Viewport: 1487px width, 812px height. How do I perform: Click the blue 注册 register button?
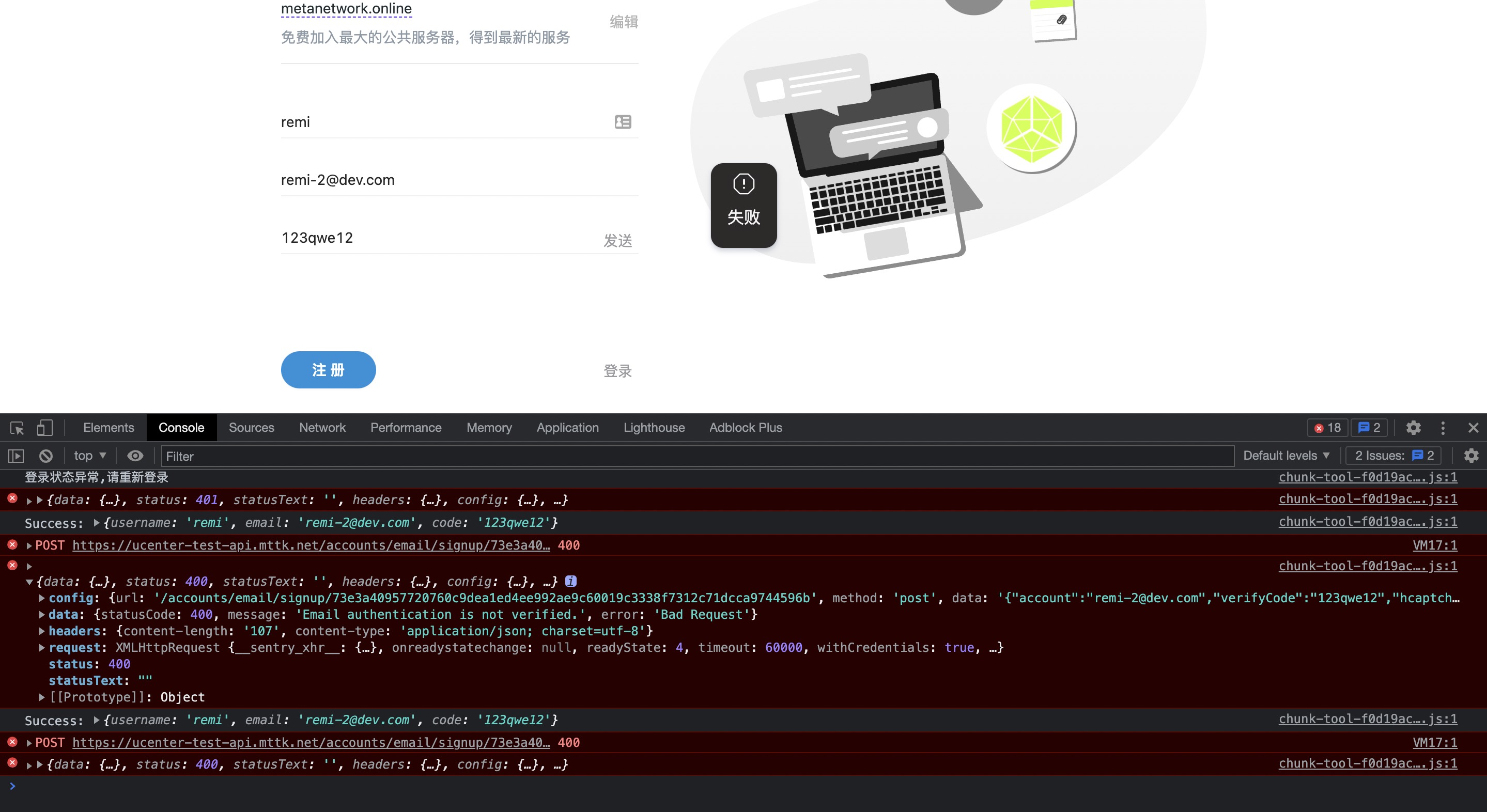pyautogui.click(x=329, y=370)
